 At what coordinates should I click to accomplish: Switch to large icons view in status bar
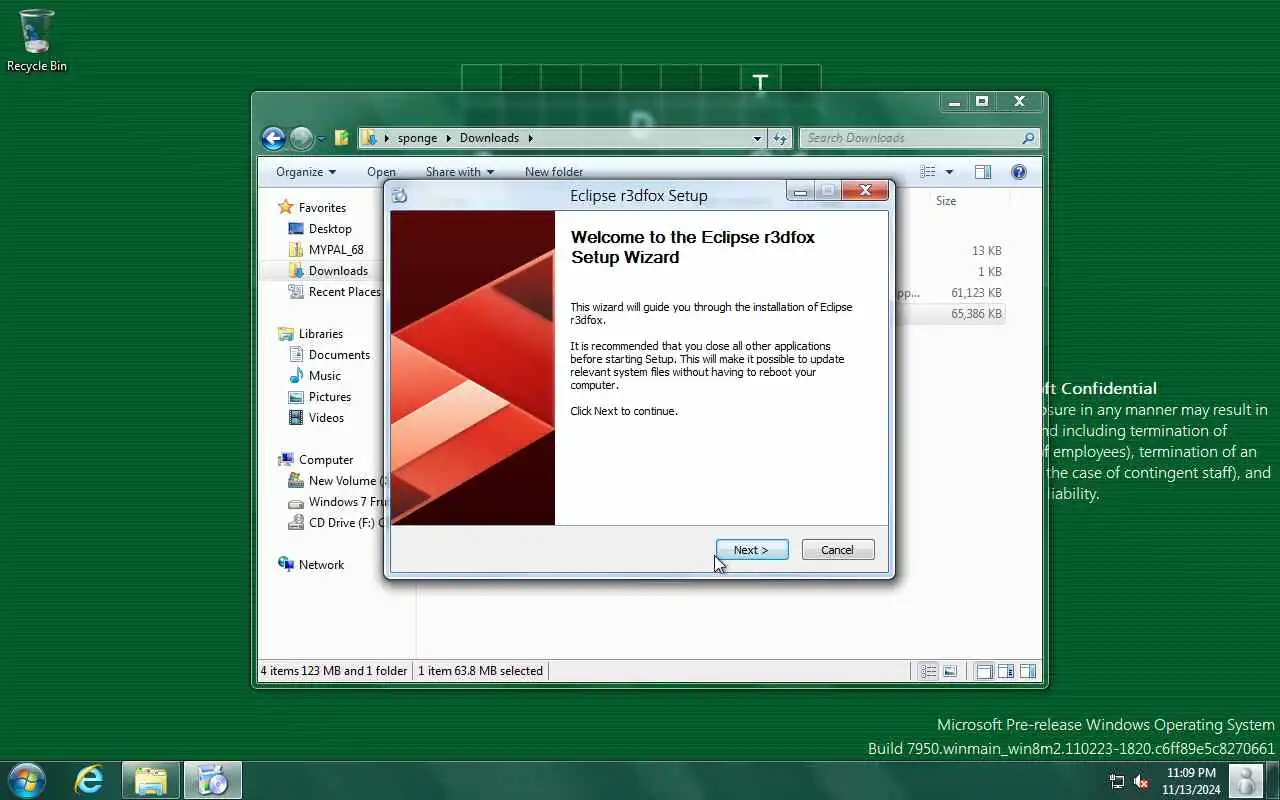pos(950,671)
